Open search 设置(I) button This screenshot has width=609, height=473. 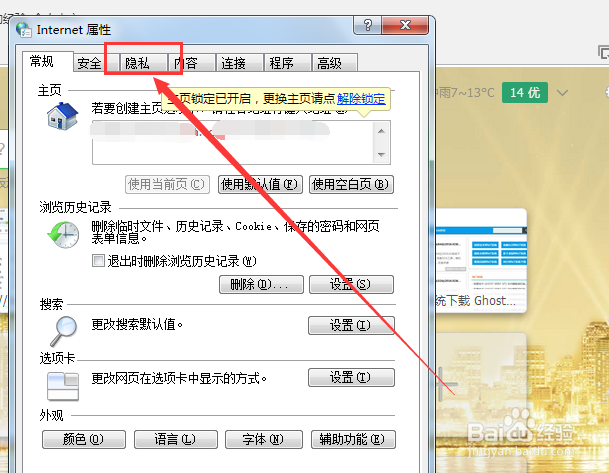351,325
